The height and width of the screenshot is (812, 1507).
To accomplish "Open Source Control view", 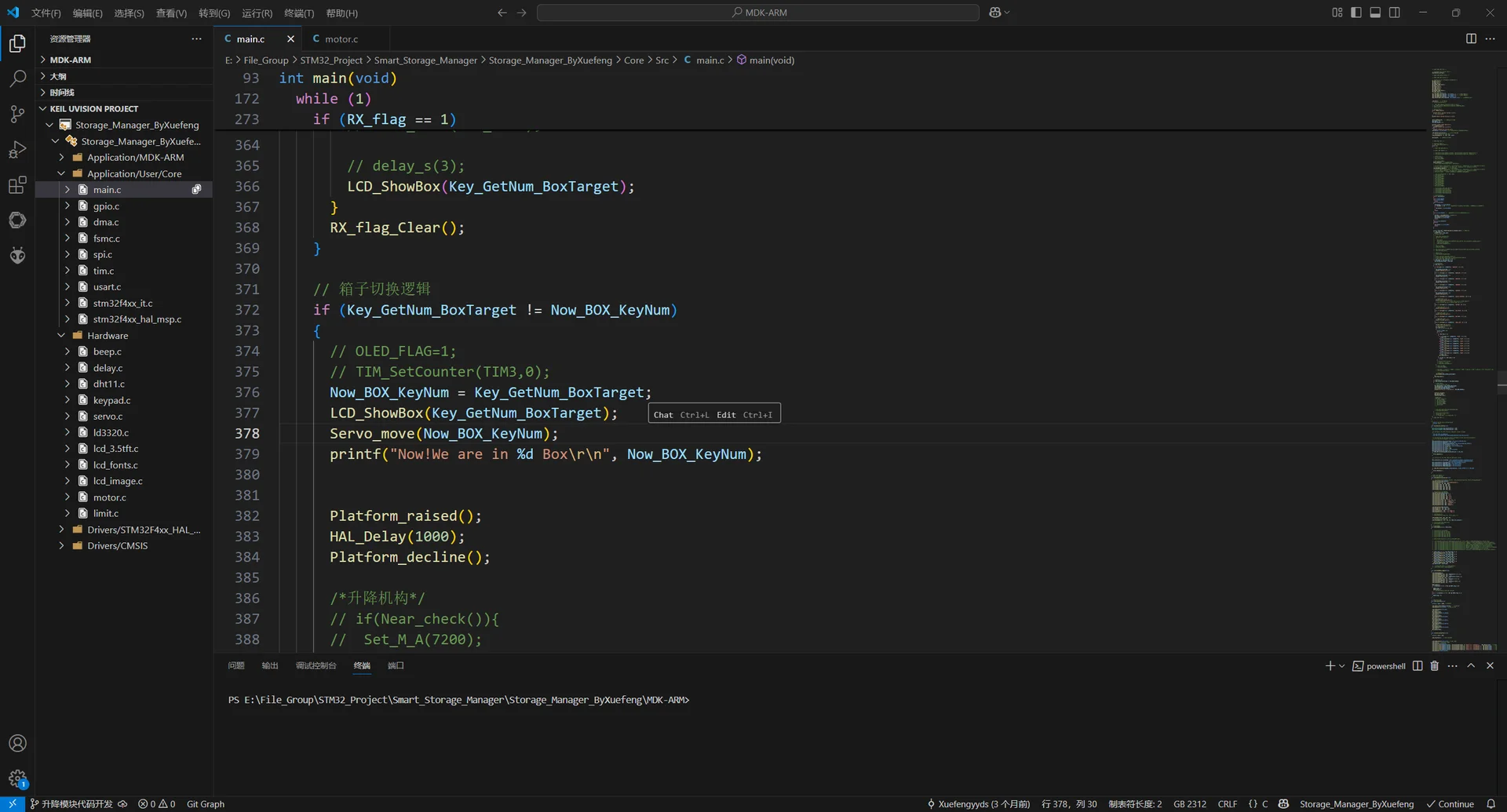I will 17,114.
